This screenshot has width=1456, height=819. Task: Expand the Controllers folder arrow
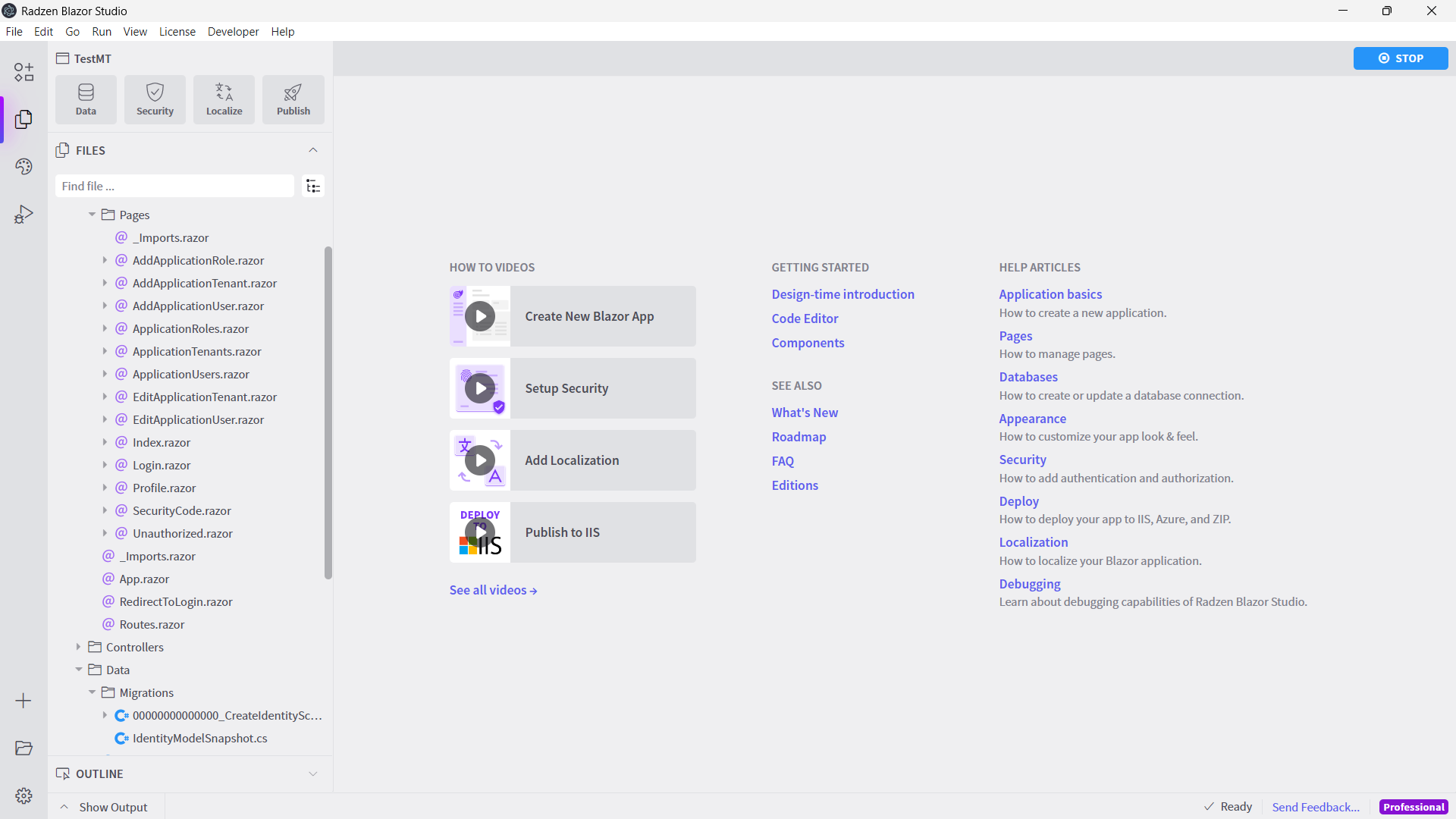coord(78,647)
